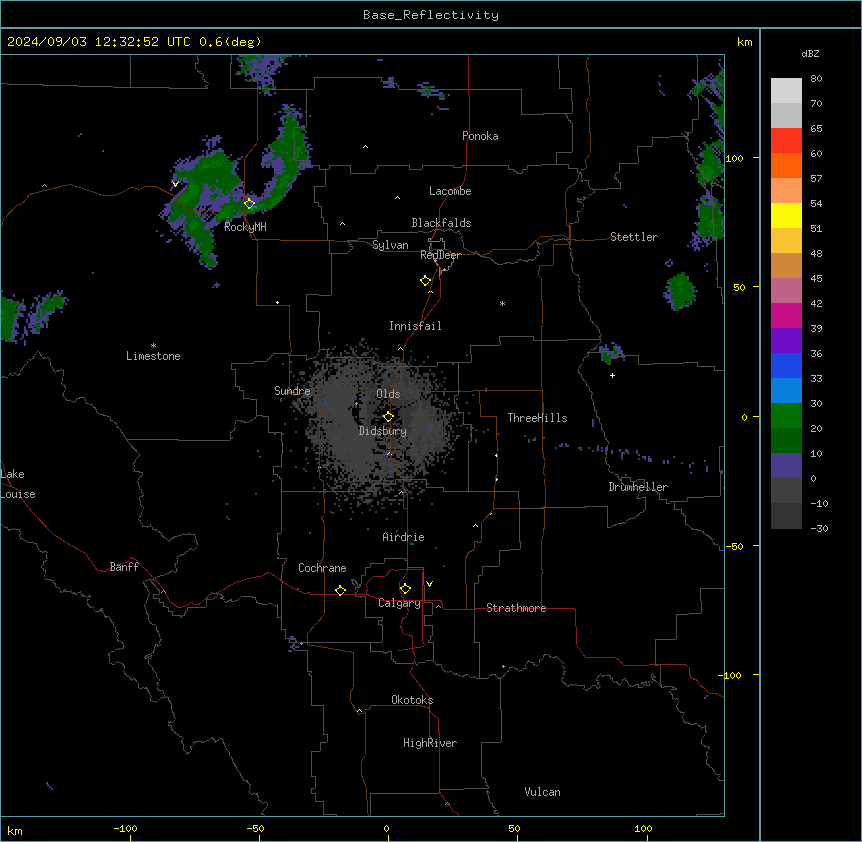Screen dimensions: 862x842
Task: Click the Sundre label
Action: 292,391
